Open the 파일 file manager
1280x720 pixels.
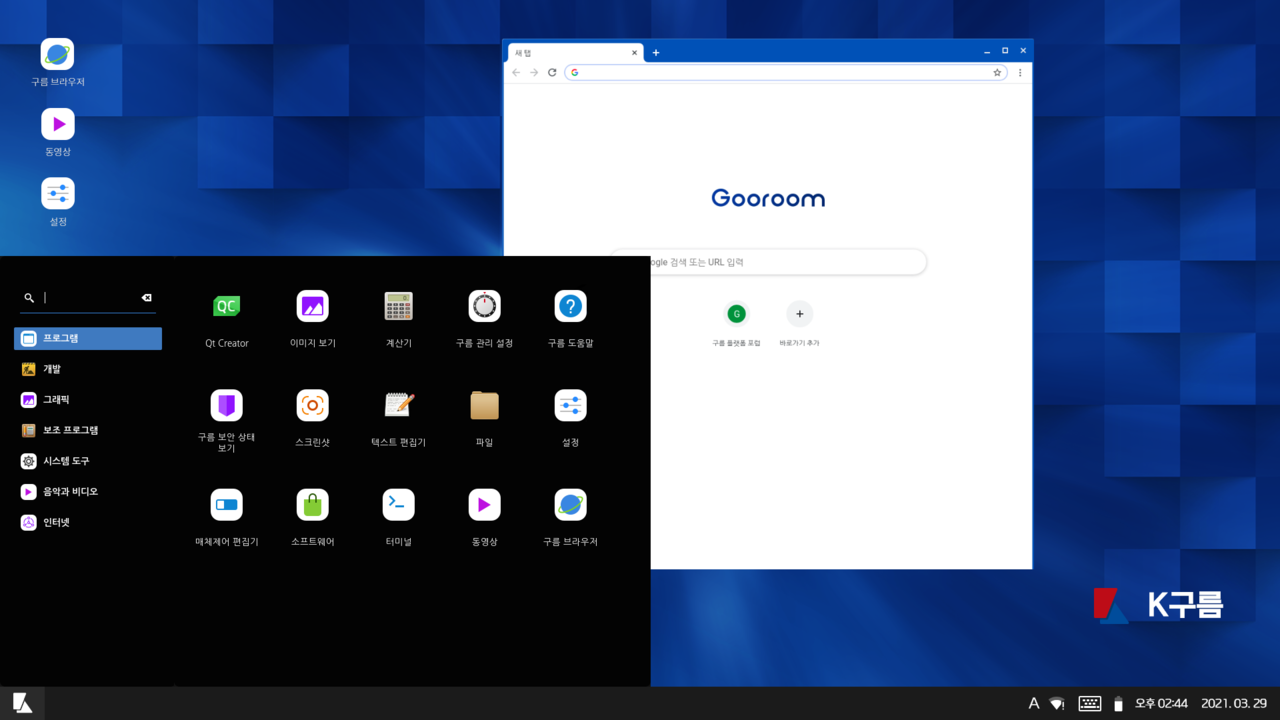coord(484,406)
